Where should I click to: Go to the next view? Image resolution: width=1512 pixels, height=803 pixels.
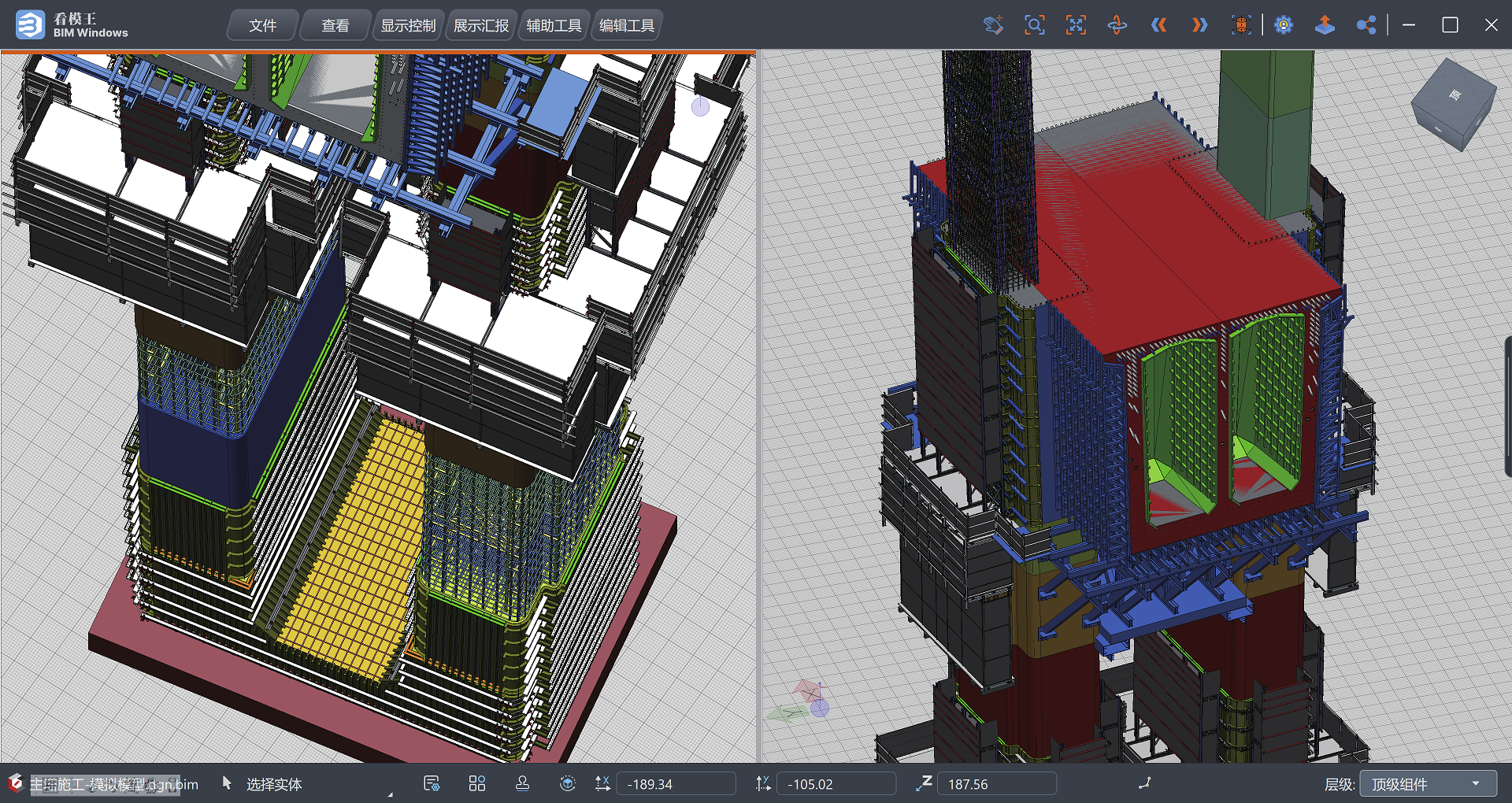click(x=1199, y=25)
